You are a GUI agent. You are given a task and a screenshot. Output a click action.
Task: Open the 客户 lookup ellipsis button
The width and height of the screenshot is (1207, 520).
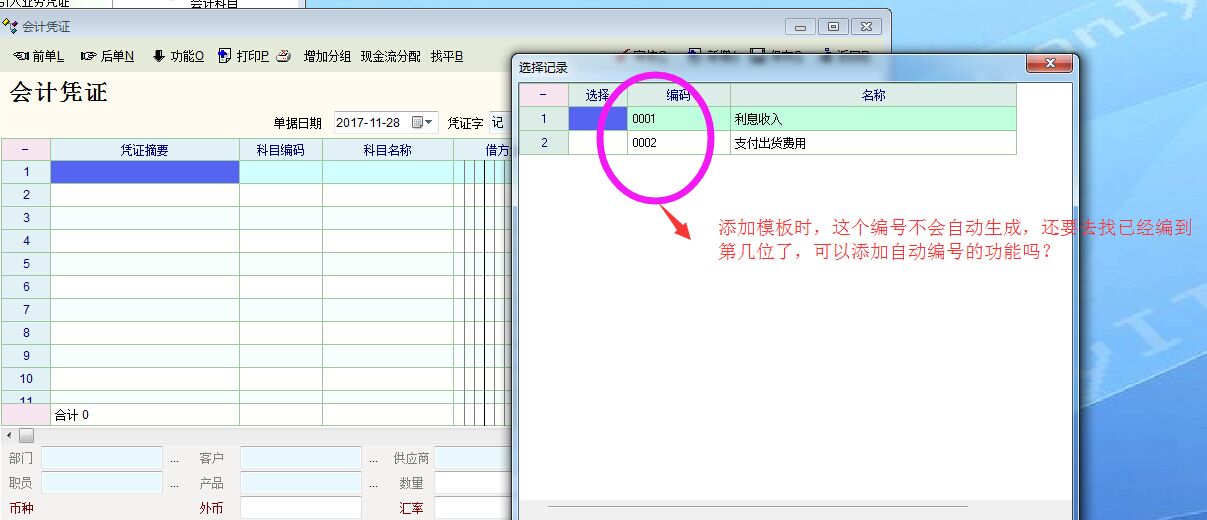pyautogui.click(x=373, y=458)
